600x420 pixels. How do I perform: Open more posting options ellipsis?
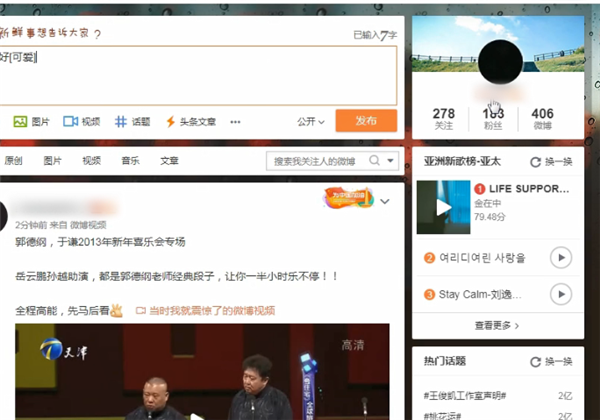coord(235,122)
